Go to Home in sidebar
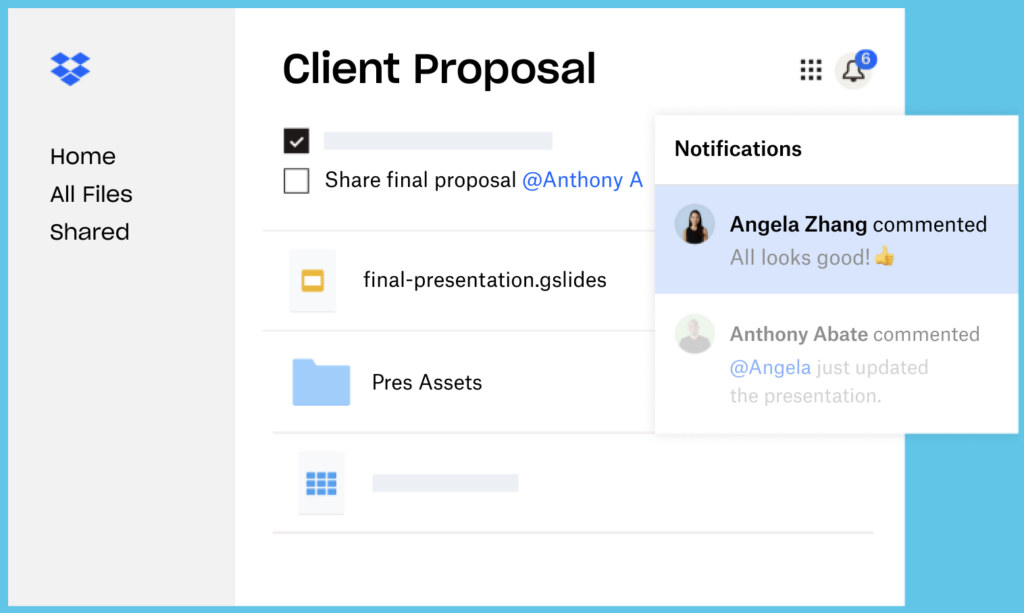The image size is (1024, 613). [x=83, y=157]
